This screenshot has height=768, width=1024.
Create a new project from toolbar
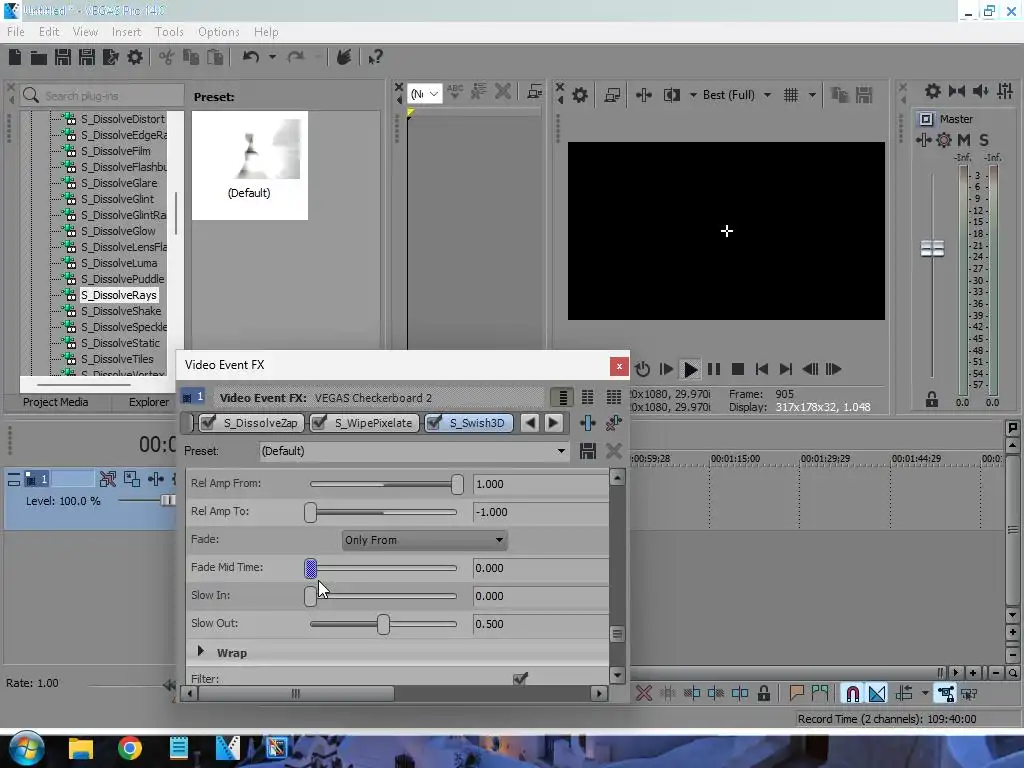tap(15, 57)
